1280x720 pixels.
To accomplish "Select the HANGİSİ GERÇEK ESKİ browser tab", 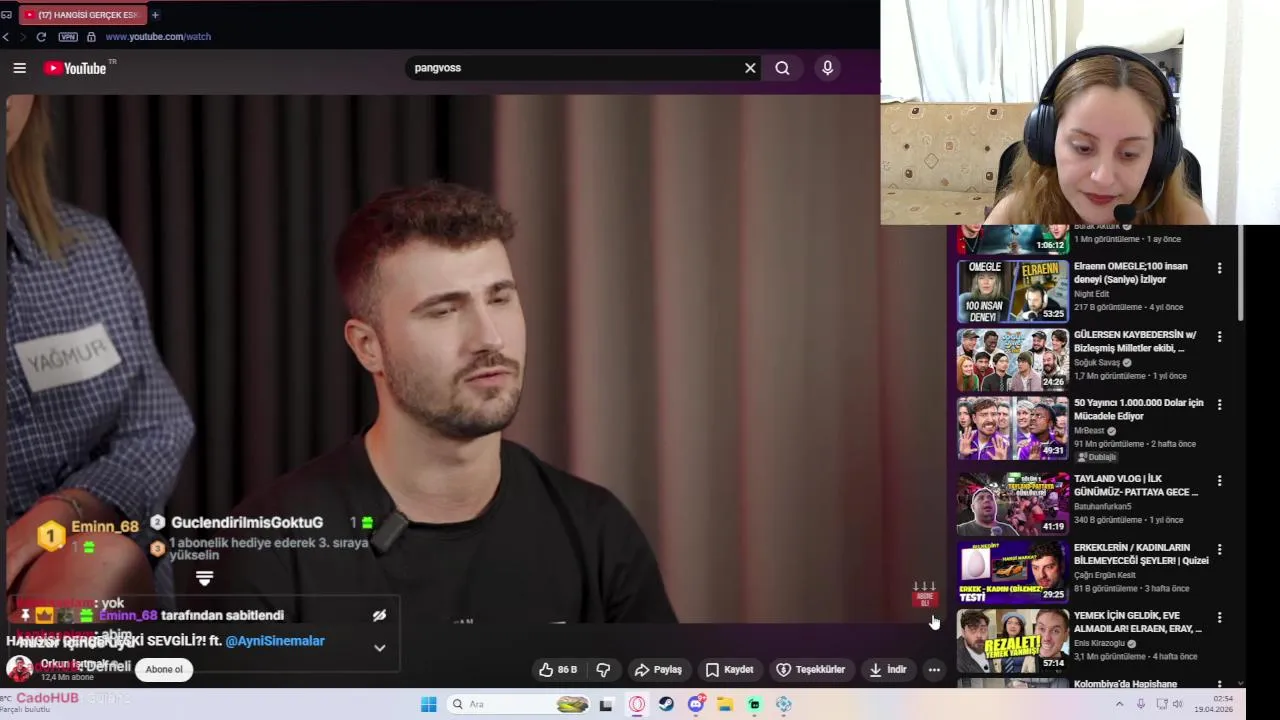I will click(82, 15).
